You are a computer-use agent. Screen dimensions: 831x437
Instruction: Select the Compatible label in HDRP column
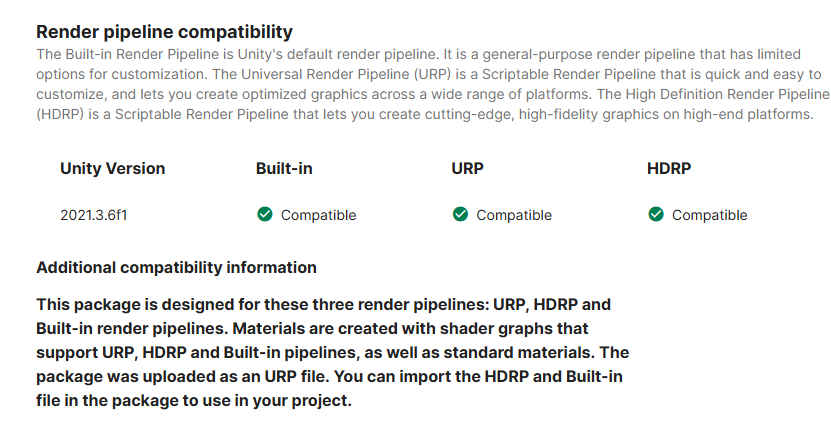[709, 215]
